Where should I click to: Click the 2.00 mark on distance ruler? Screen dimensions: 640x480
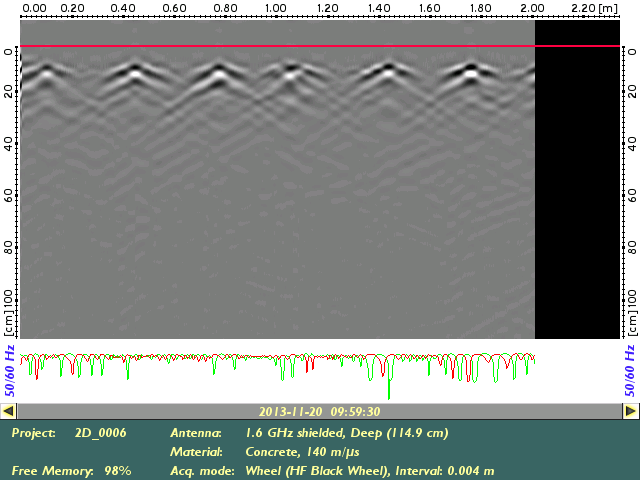(532, 8)
